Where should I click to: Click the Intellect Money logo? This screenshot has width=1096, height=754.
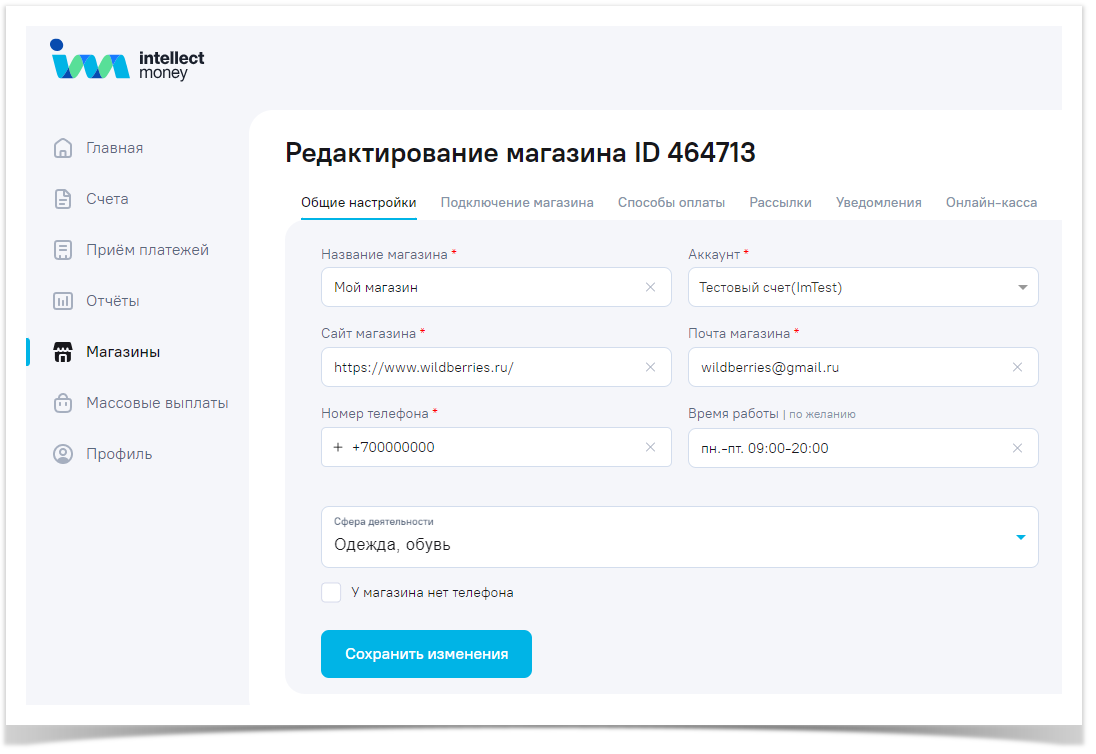coord(126,61)
